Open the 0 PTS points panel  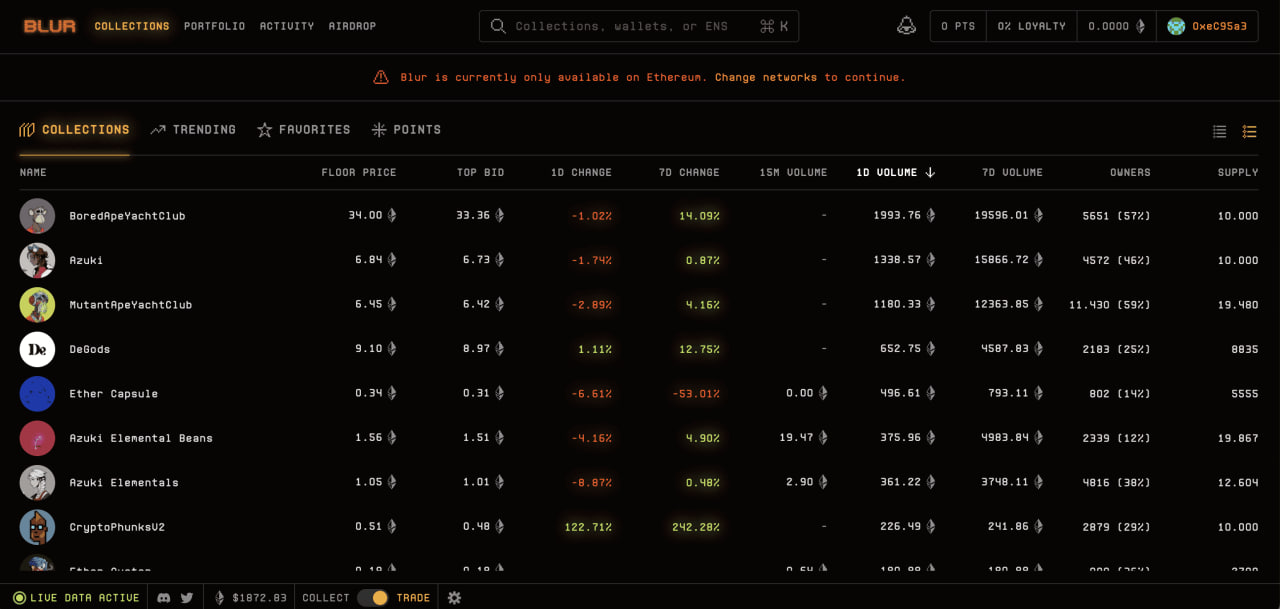pyautogui.click(x=957, y=26)
